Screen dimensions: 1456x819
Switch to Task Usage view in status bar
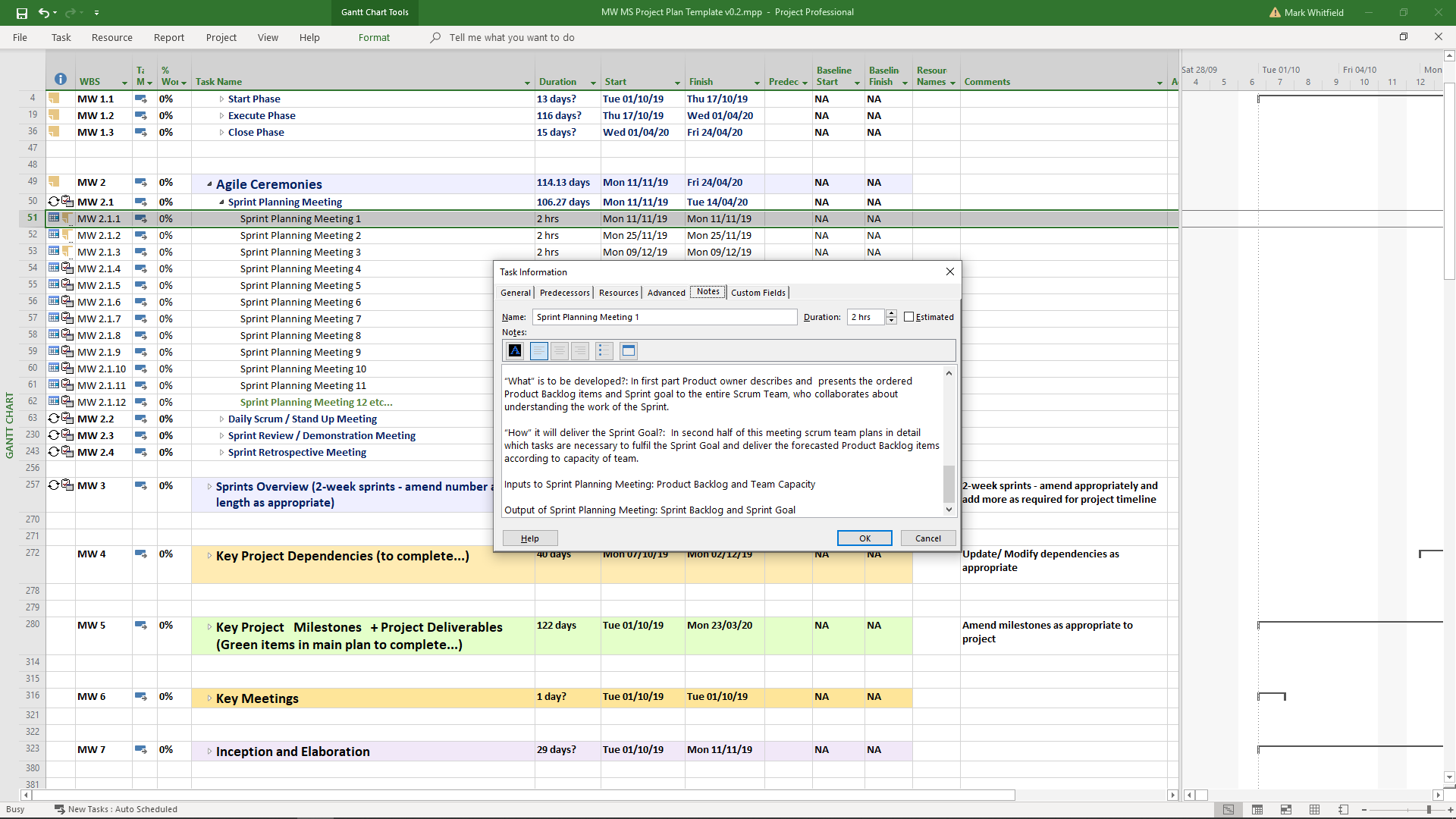pos(1257,810)
